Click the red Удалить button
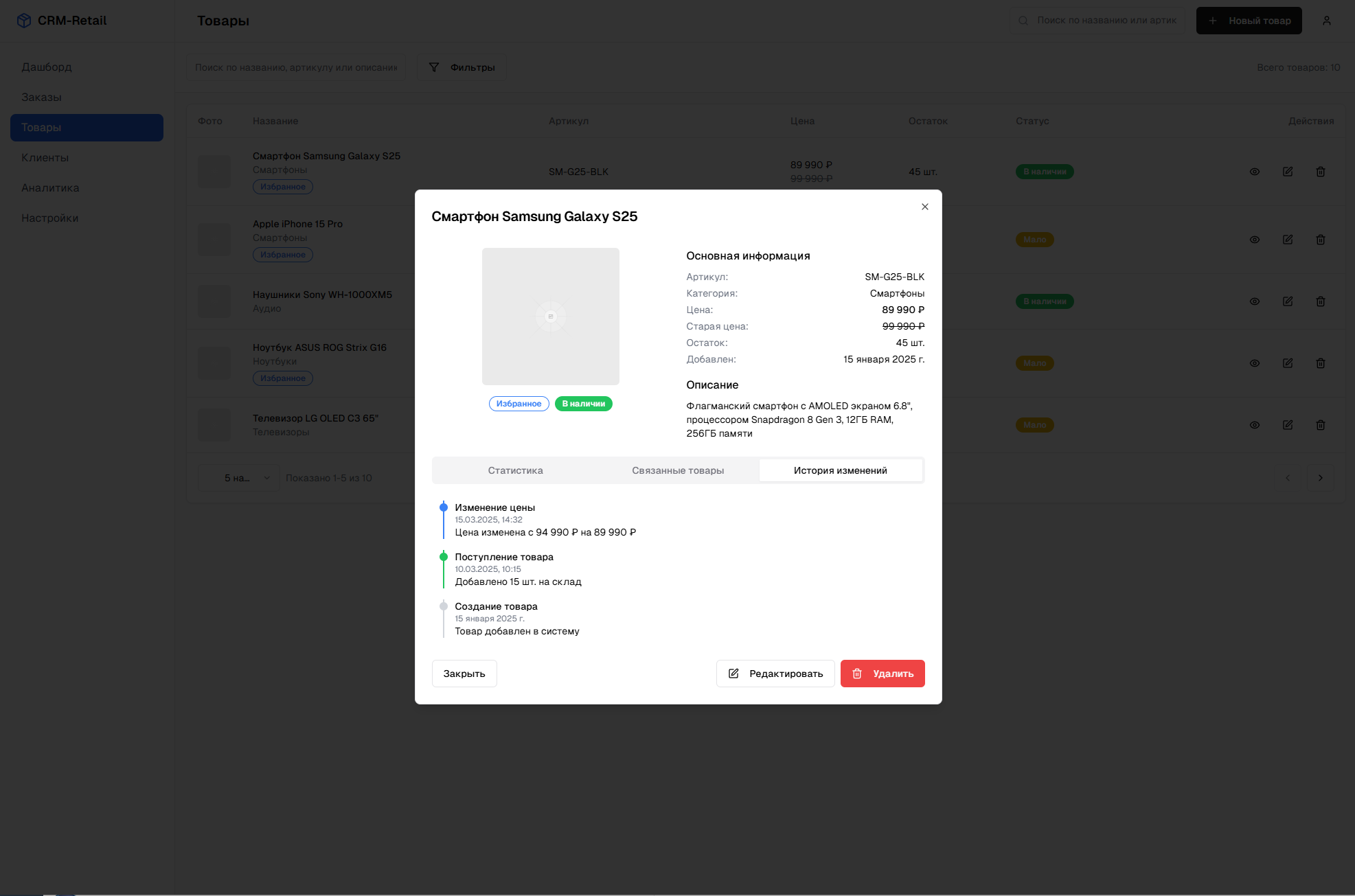Image resolution: width=1355 pixels, height=896 pixels. tap(883, 674)
